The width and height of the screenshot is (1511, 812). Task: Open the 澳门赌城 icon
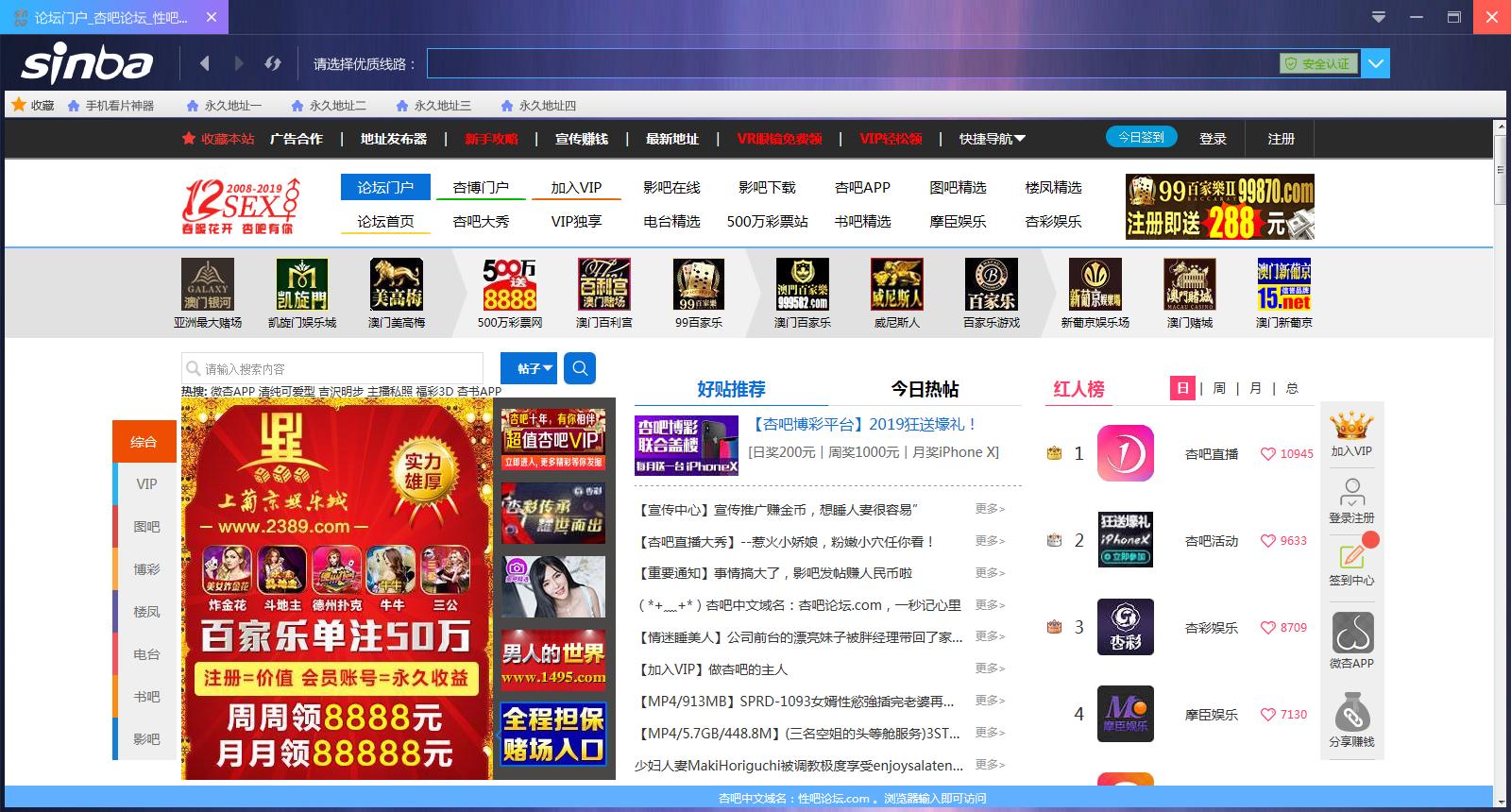1190,284
